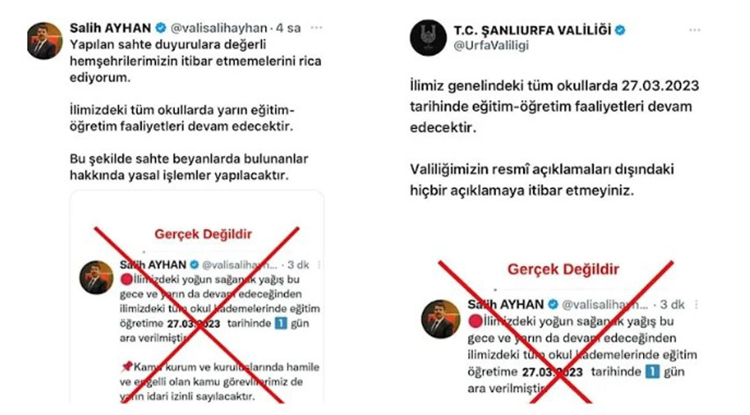Click the avatar in right embedded fake tweet

441,319
